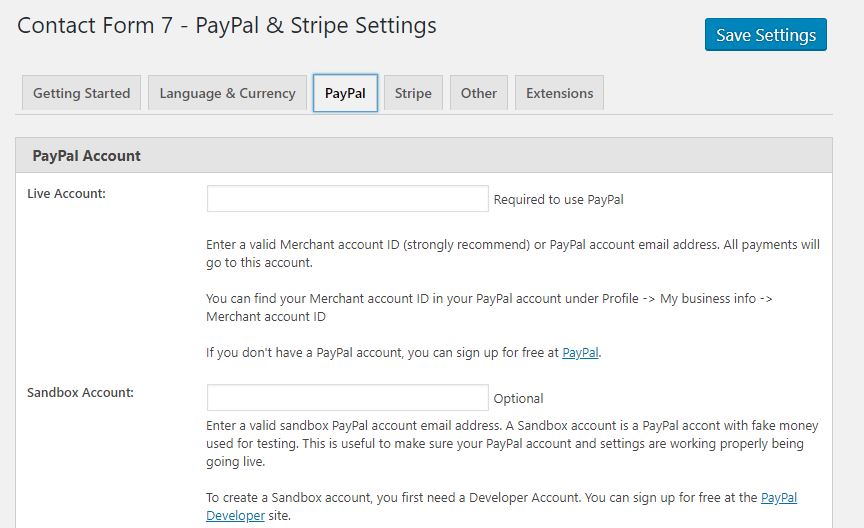The height and width of the screenshot is (528, 864).
Task: Click the 'You can find your Merchant account ID' paragraph
Action: click(489, 308)
